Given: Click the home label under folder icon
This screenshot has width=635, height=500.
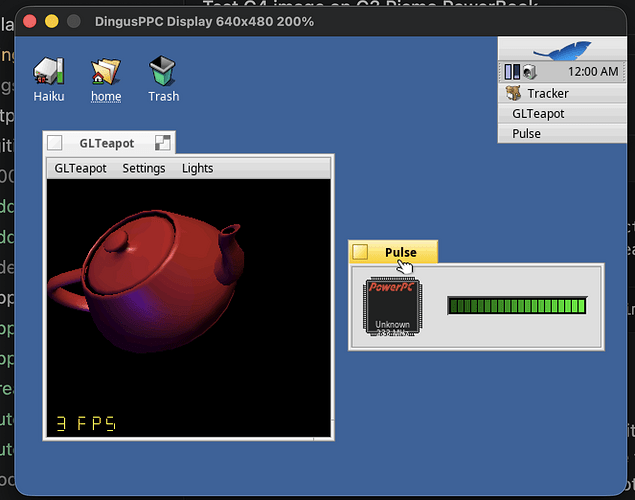Looking at the screenshot, I should click(106, 96).
